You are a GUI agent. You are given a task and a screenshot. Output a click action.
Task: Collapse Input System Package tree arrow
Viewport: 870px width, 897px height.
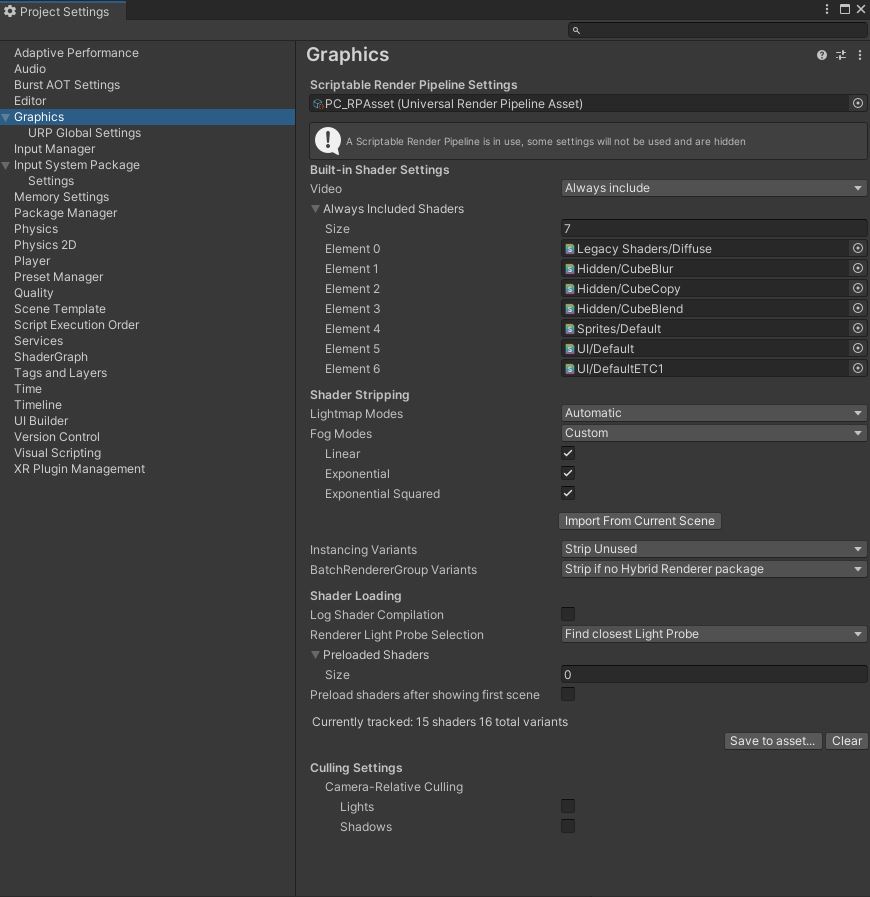(6, 165)
